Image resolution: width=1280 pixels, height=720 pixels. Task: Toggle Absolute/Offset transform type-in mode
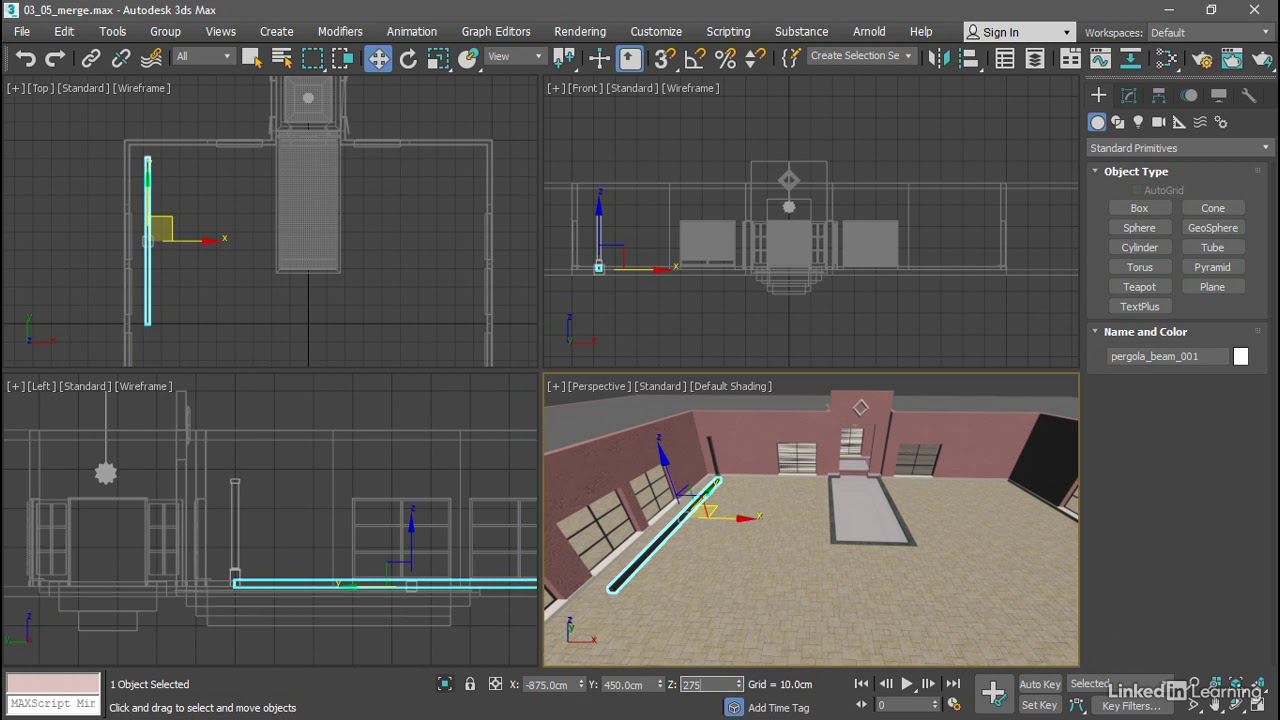tap(495, 684)
